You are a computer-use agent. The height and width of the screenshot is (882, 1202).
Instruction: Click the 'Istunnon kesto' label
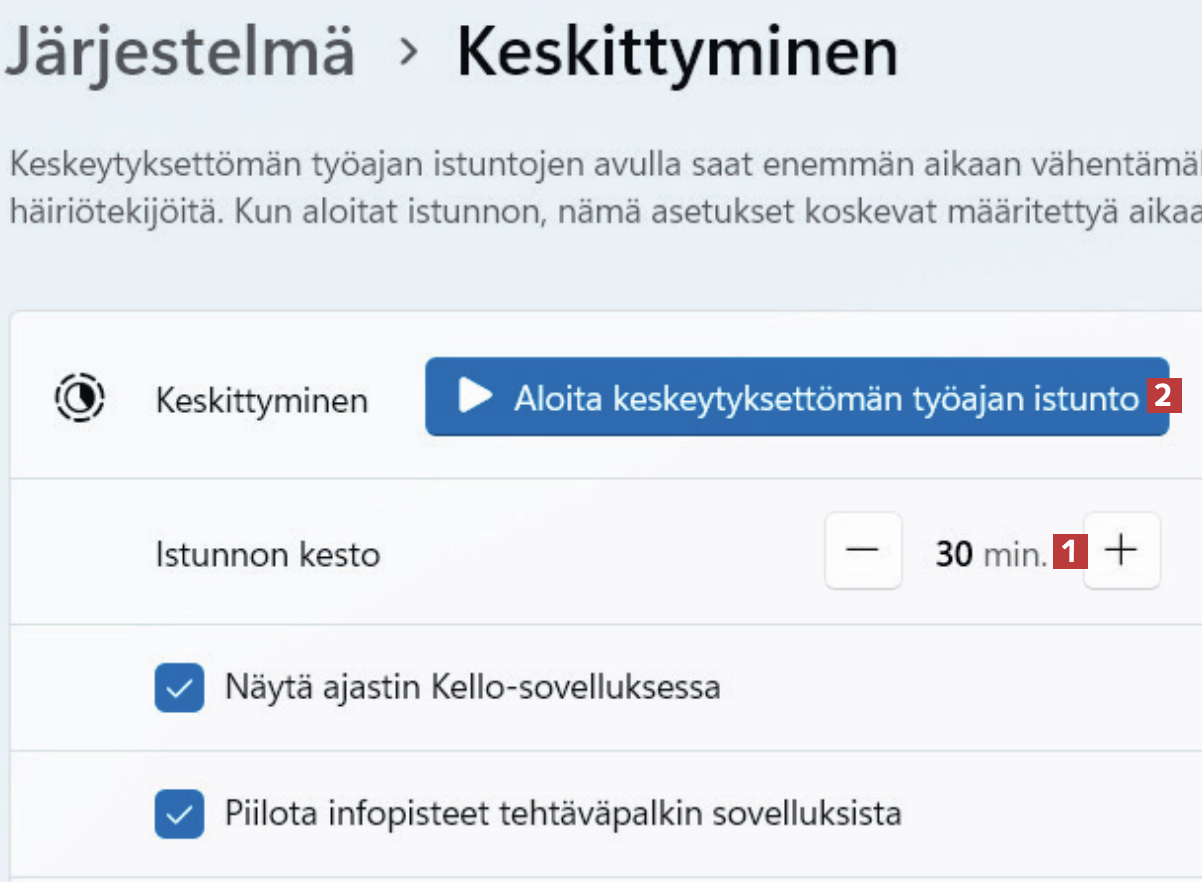point(268,553)
